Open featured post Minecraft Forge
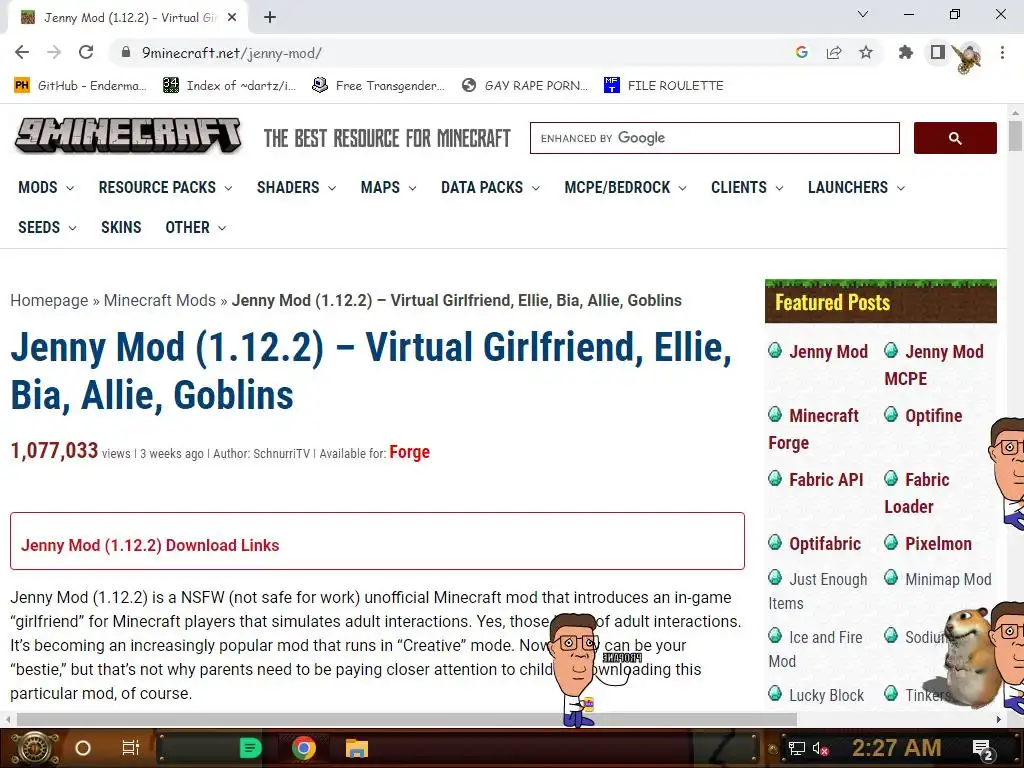 [814, 428]
